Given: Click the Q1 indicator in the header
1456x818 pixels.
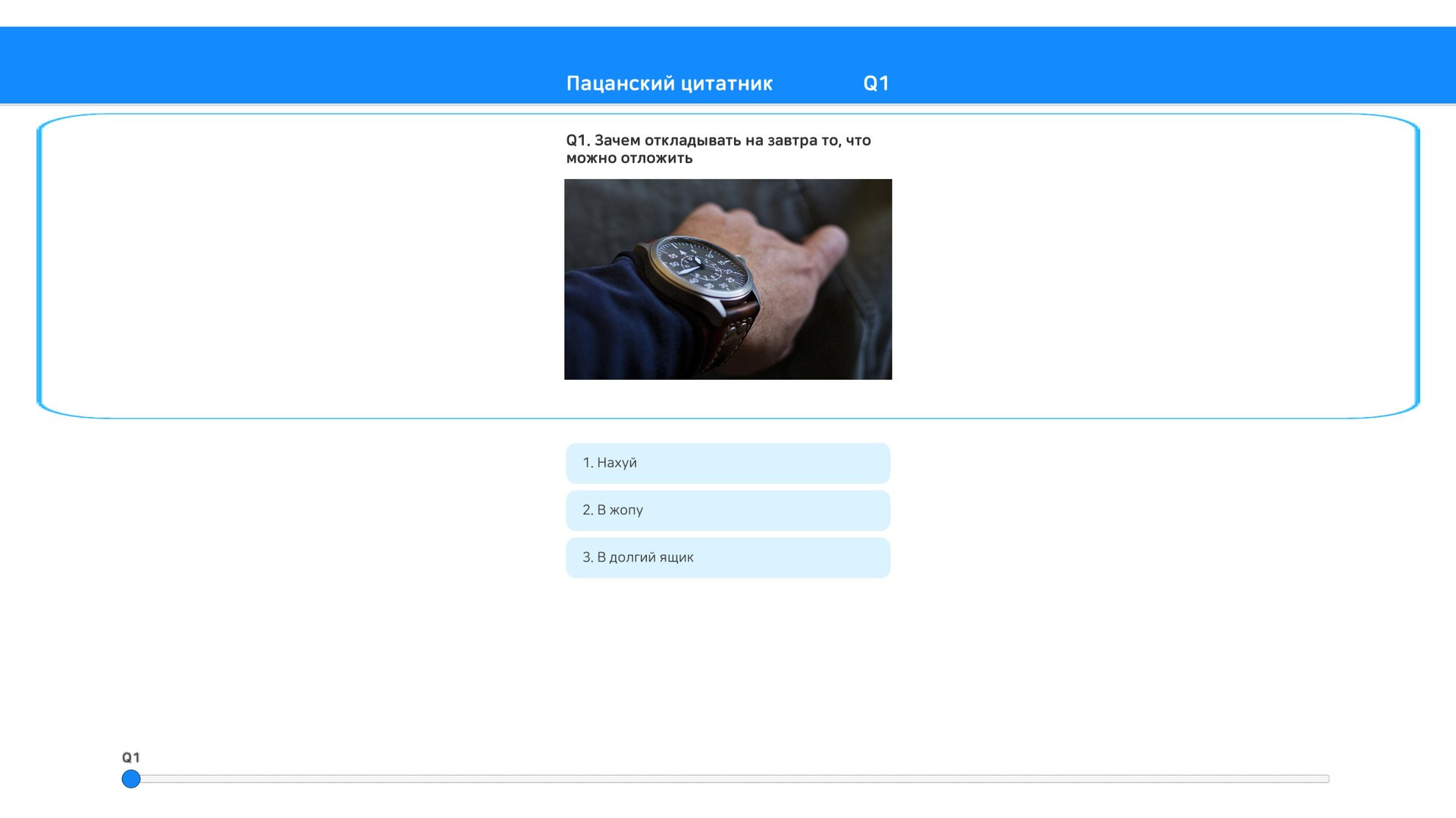Looking at the screenshot, I should click(876, 83).
